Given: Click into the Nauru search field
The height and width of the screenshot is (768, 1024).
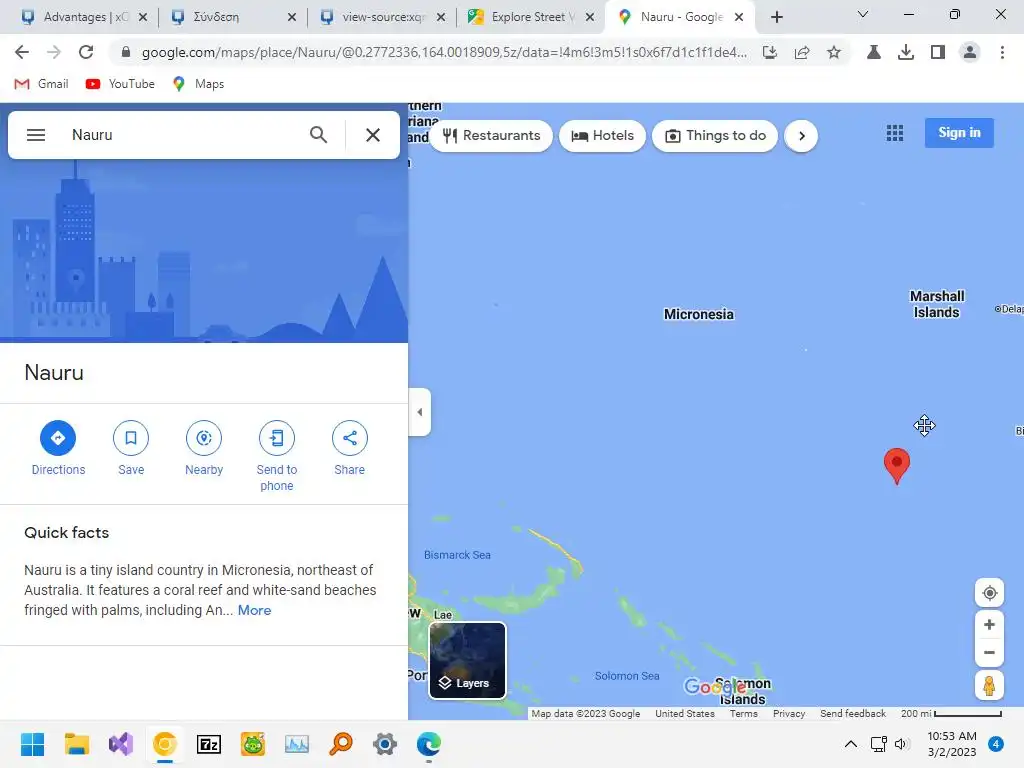Looking at the screenshot, I should (x=183, y=135).
